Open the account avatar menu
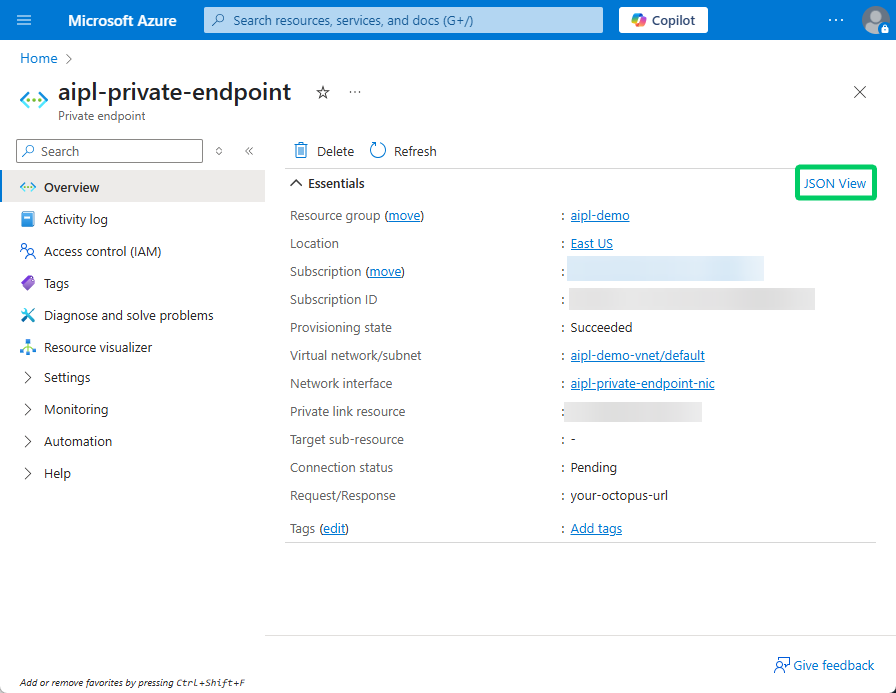The width and height of the screenshot is (896, 693). coord(875,21)
